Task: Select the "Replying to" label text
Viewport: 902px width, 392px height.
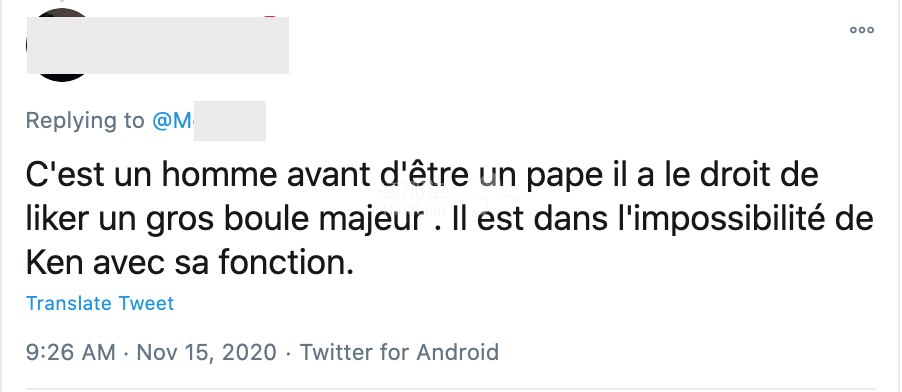Action: (x=85, y=120)
